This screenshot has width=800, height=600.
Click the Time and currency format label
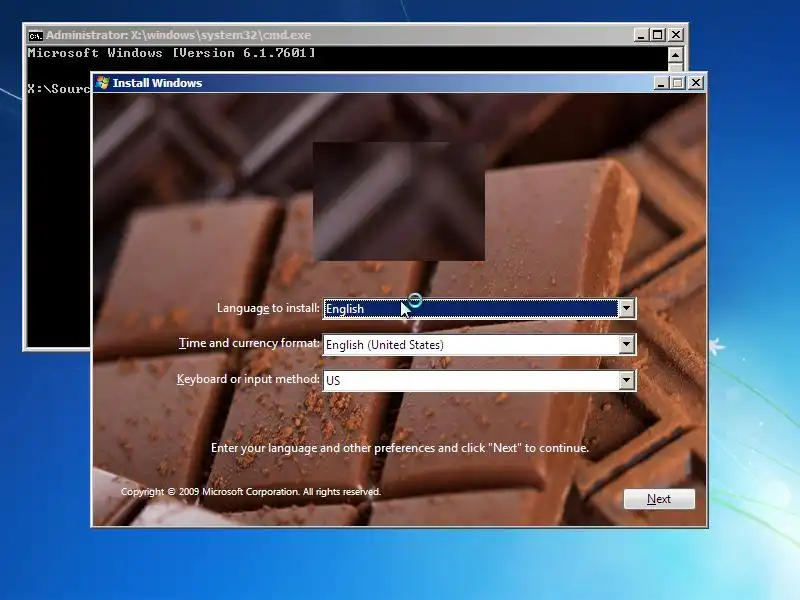tap(249, 343)
